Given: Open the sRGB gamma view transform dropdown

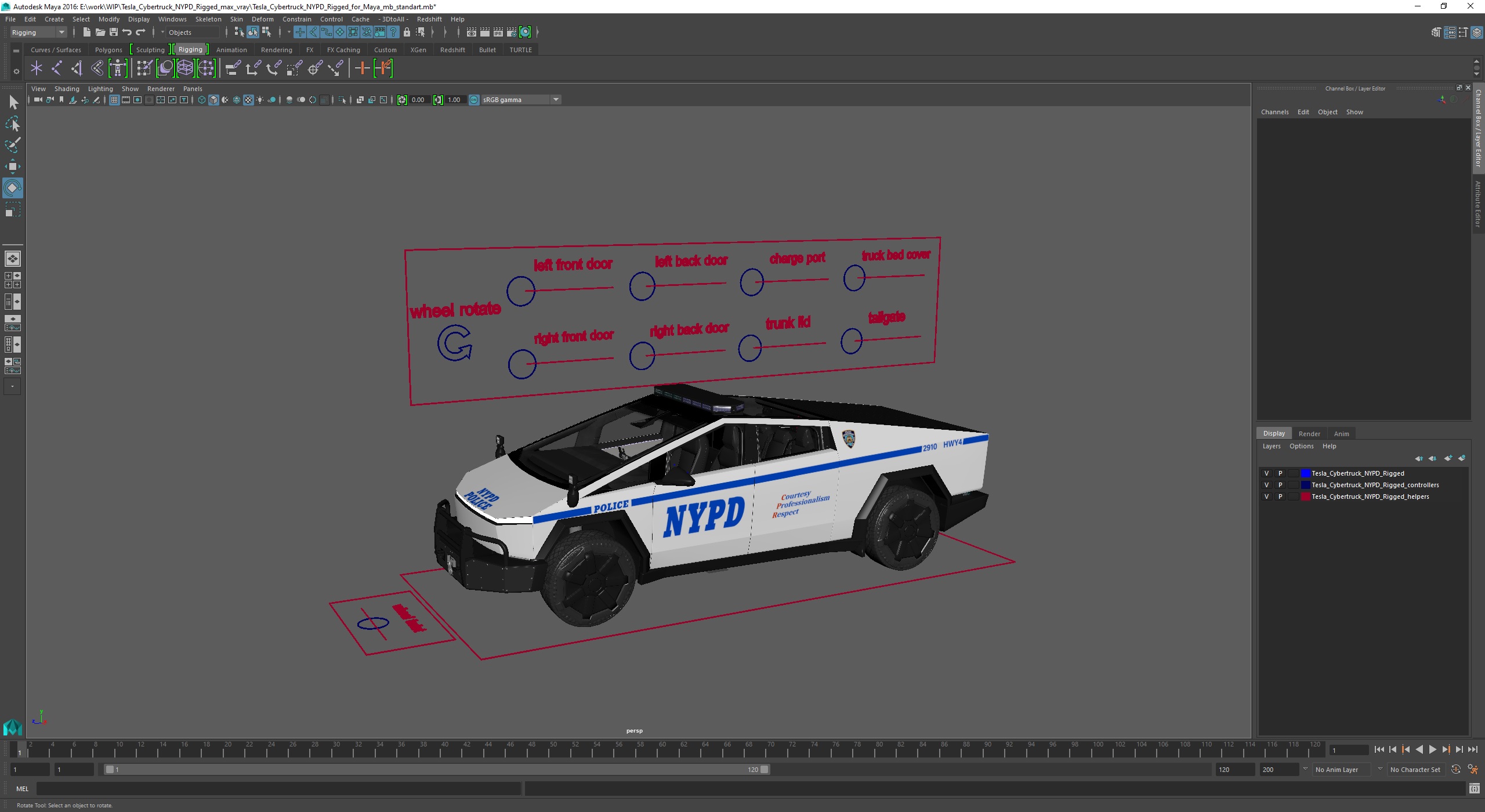Looking at the screenshot, I should click(x=520, y=100).
